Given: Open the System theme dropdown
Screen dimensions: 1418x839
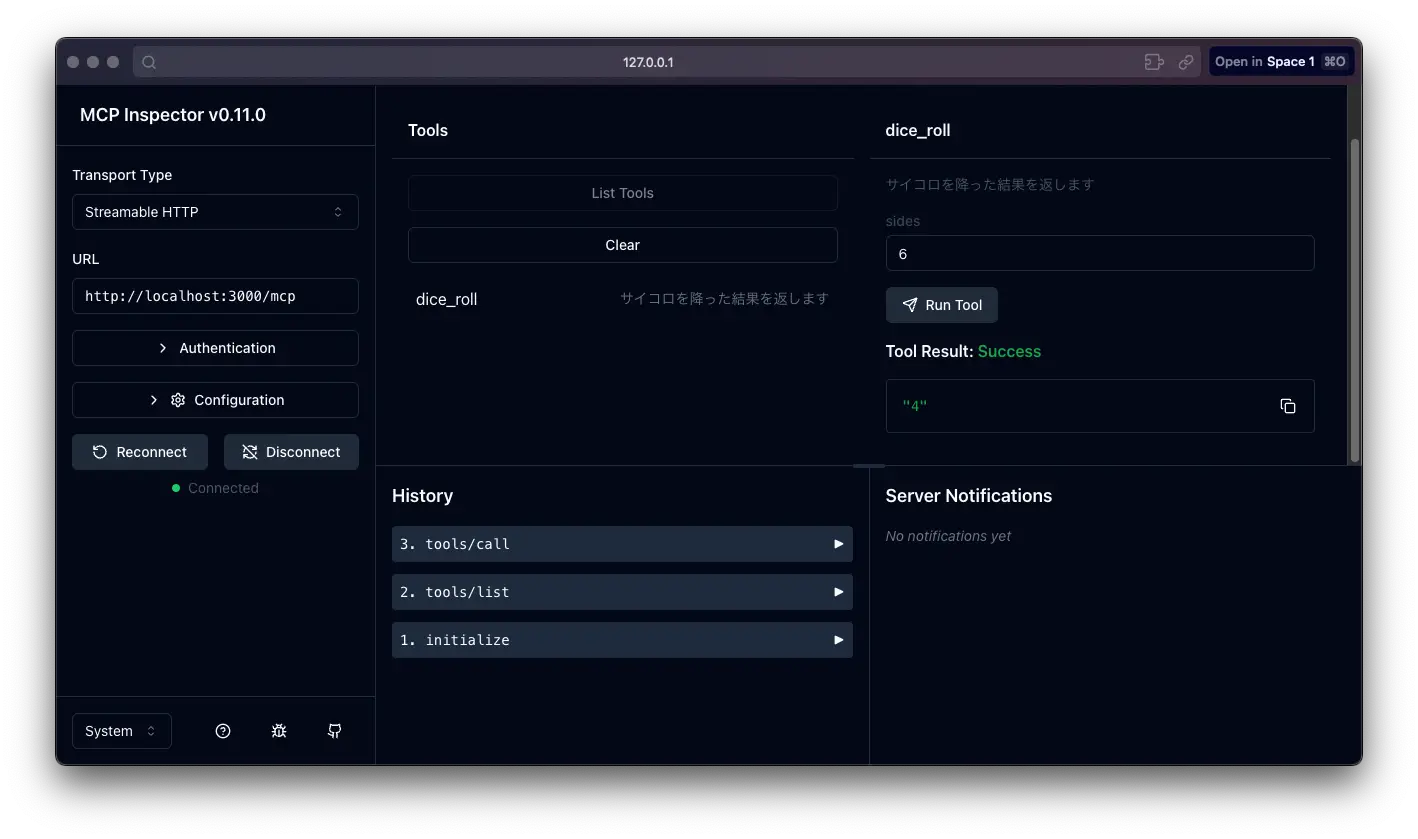Looking at the screenshot, I should 122,731.
